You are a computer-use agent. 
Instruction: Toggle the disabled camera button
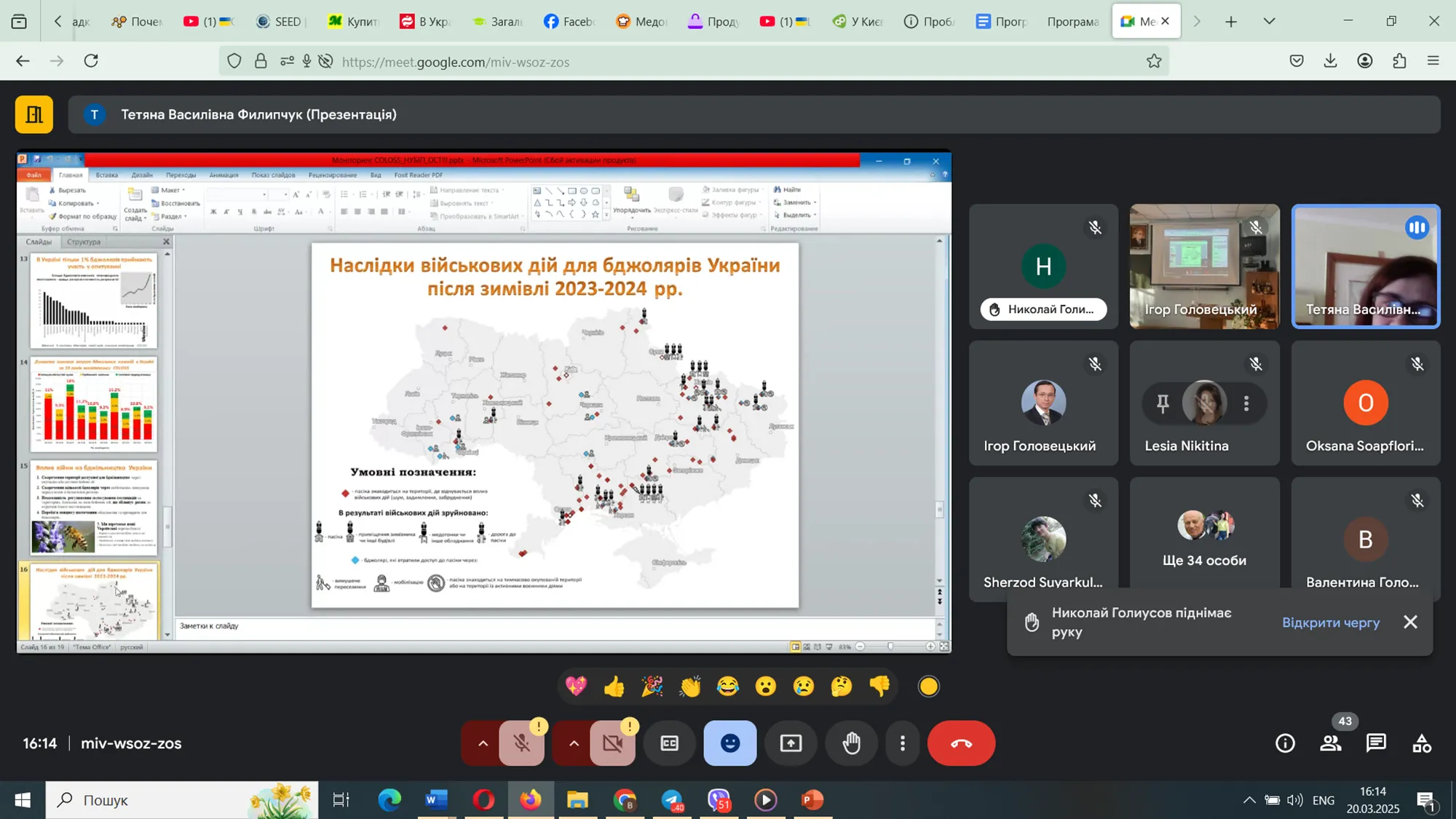click(x=612, y=743)
